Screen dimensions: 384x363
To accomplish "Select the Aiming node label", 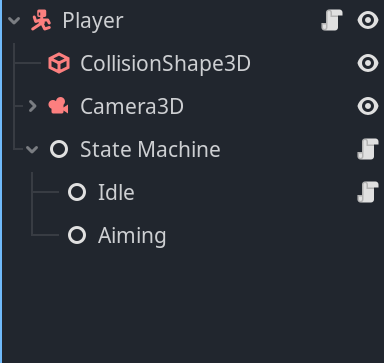I will 132,236.
